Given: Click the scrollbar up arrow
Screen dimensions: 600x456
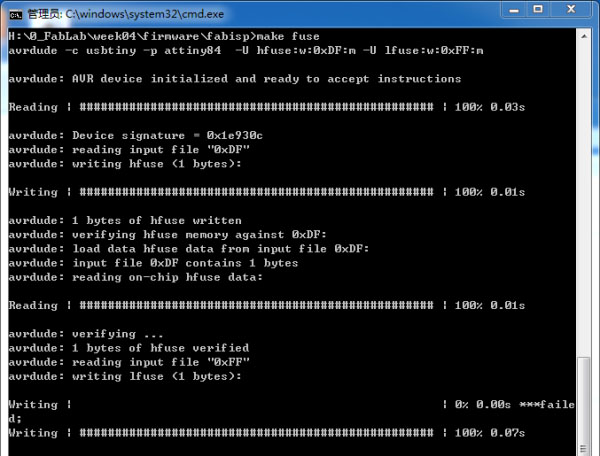Looking at the screenshot, I should tap(584, 36).
